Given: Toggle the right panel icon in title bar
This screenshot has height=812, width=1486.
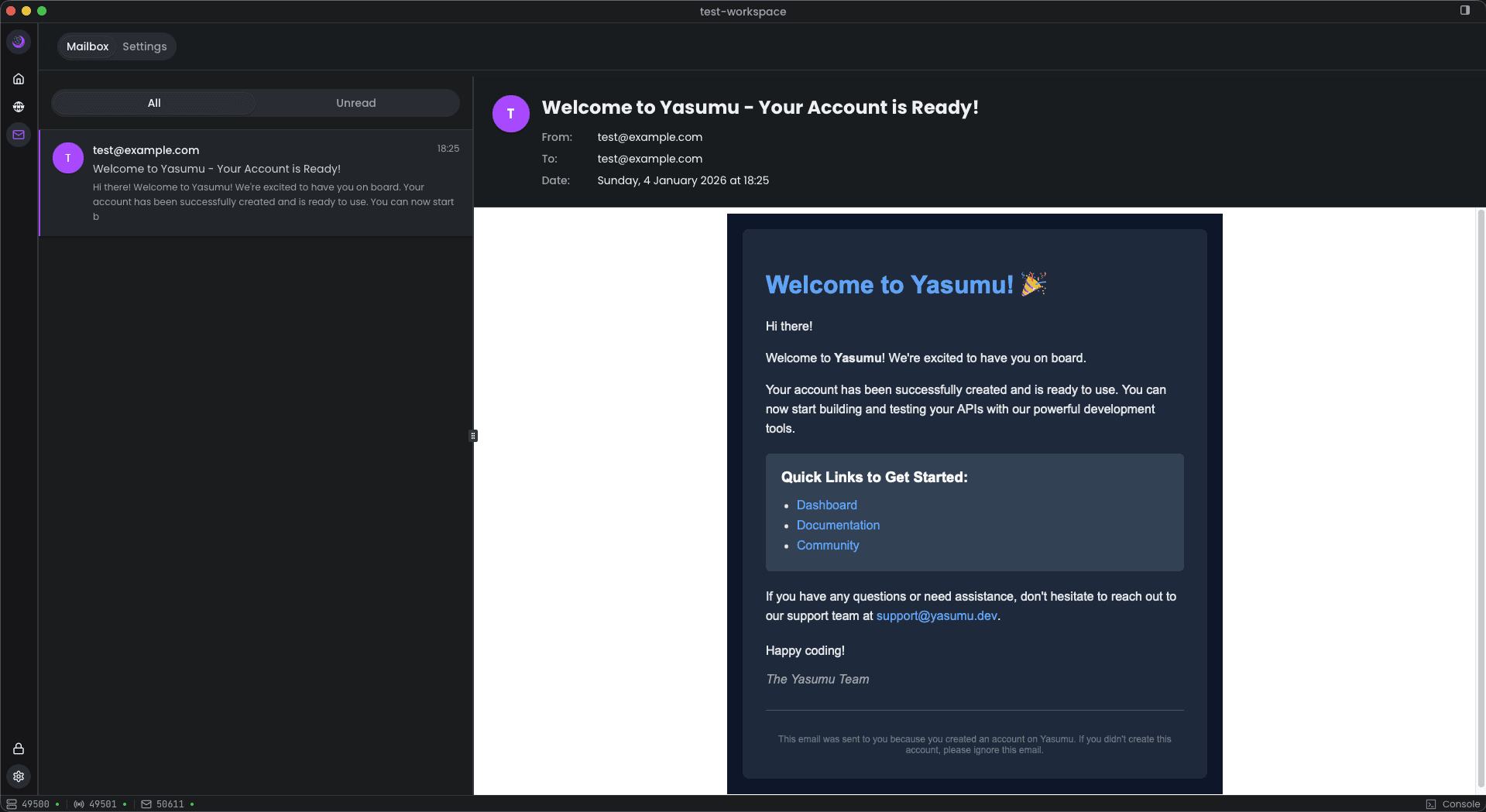Looking at the screenshot, I should [x=1464, y=11].
